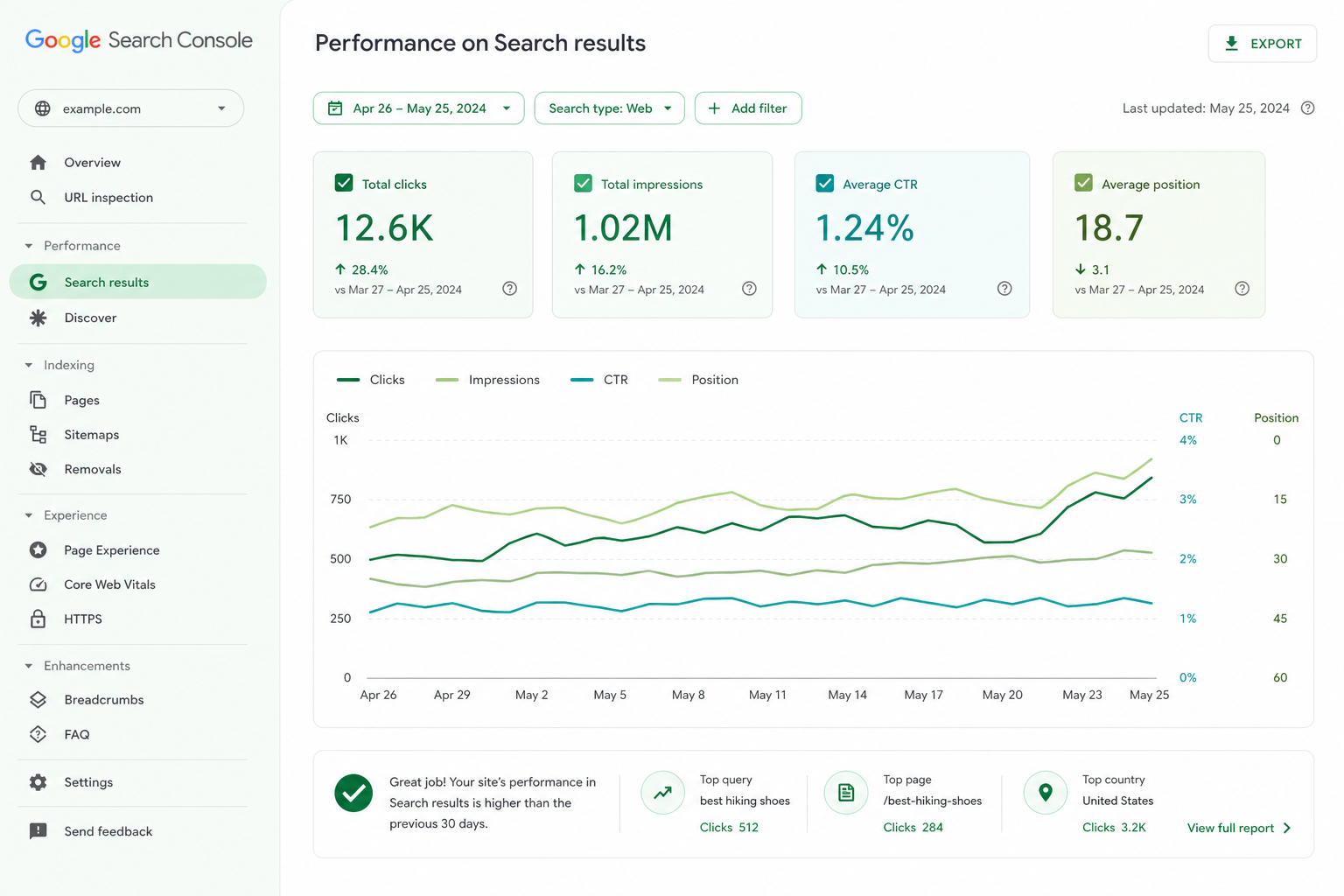1344x896 pixels.
Task: Collapse the Enhancements section
Action: [x=29, y=666]
